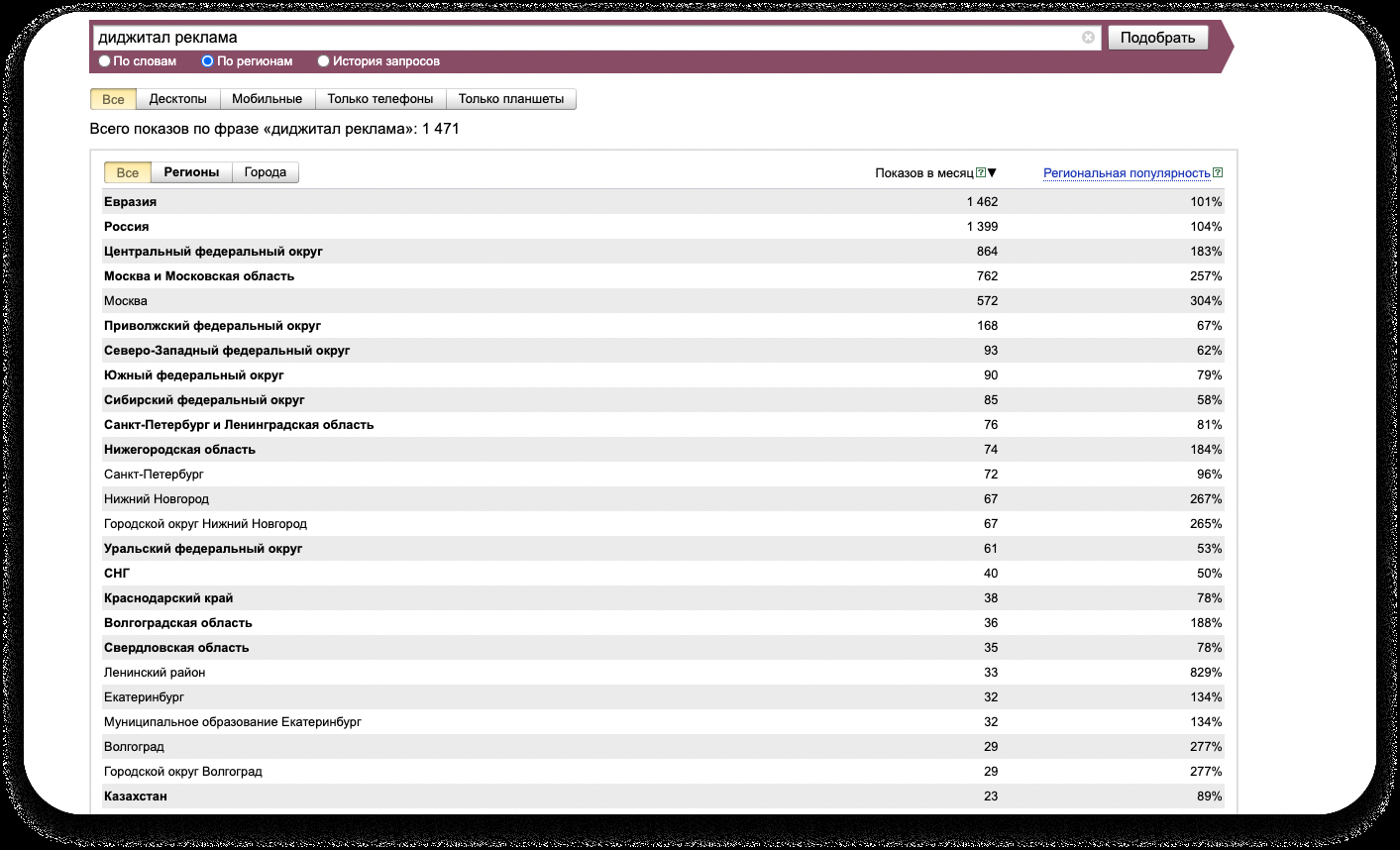Select Сибирский федеральный округ row
This screenshot has height=850, width=1400.
click(664, 400)
